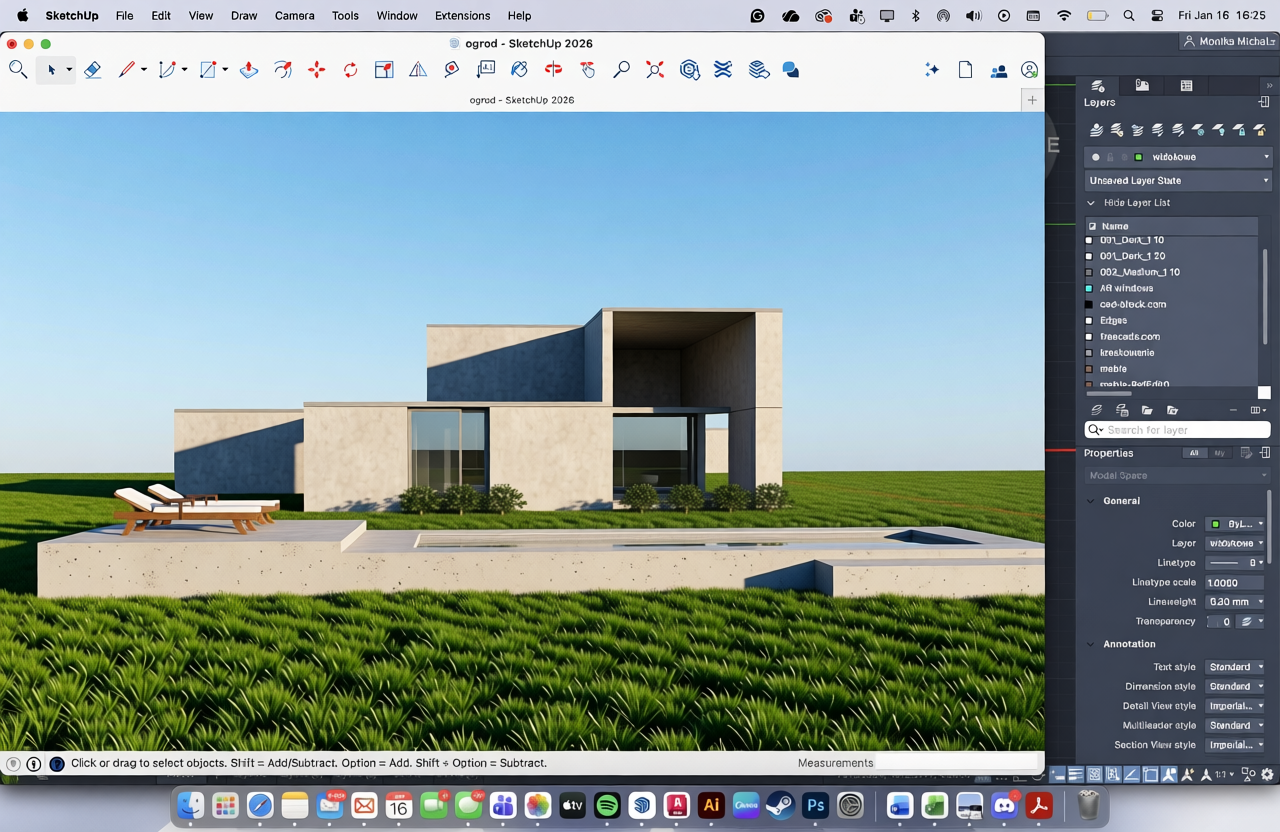The image size is (1280, 832).
Task: Collapse the Hide Layer List section
Action: pyautogui.click(x=1091, y=203)
